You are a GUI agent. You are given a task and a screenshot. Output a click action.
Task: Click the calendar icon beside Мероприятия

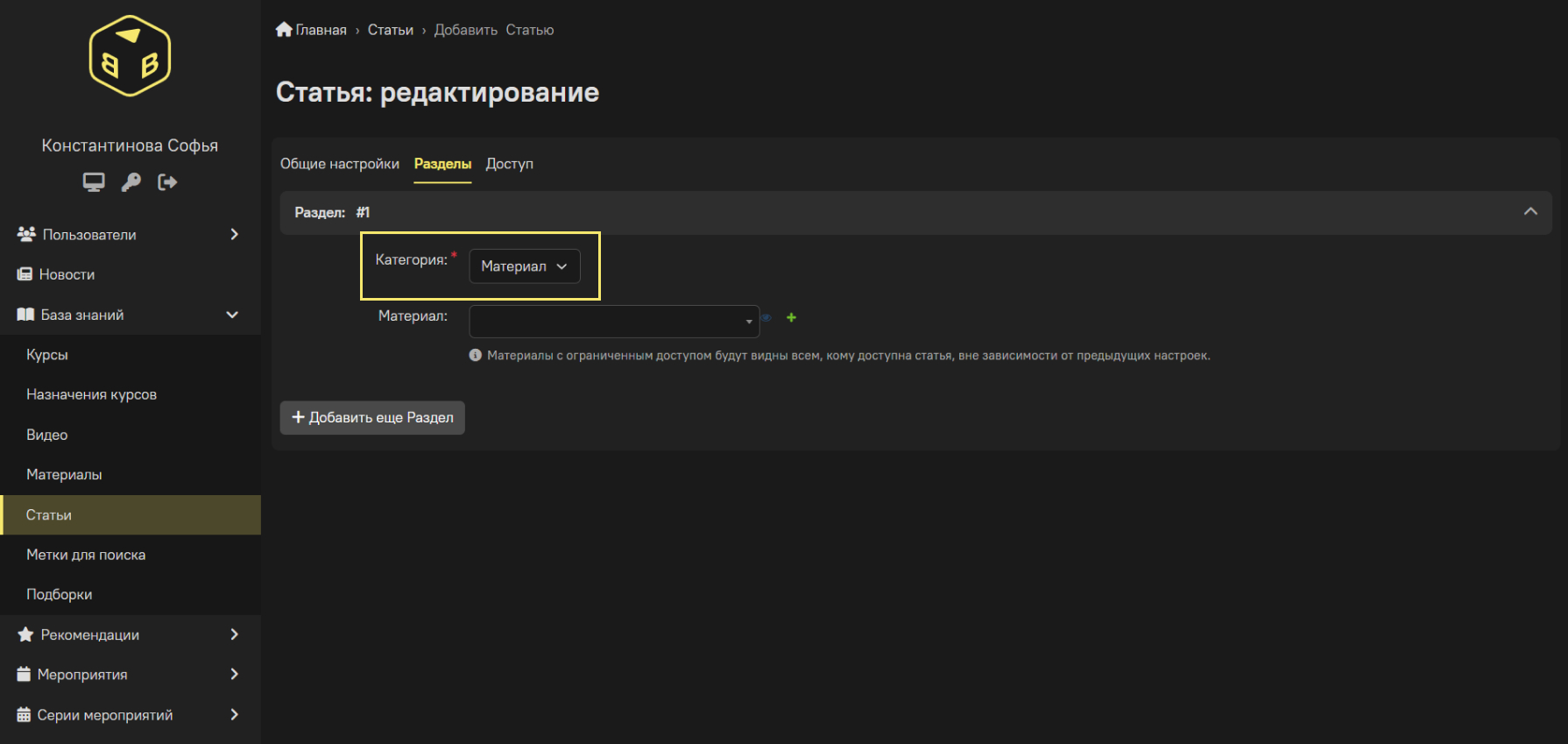click(24, 674)
